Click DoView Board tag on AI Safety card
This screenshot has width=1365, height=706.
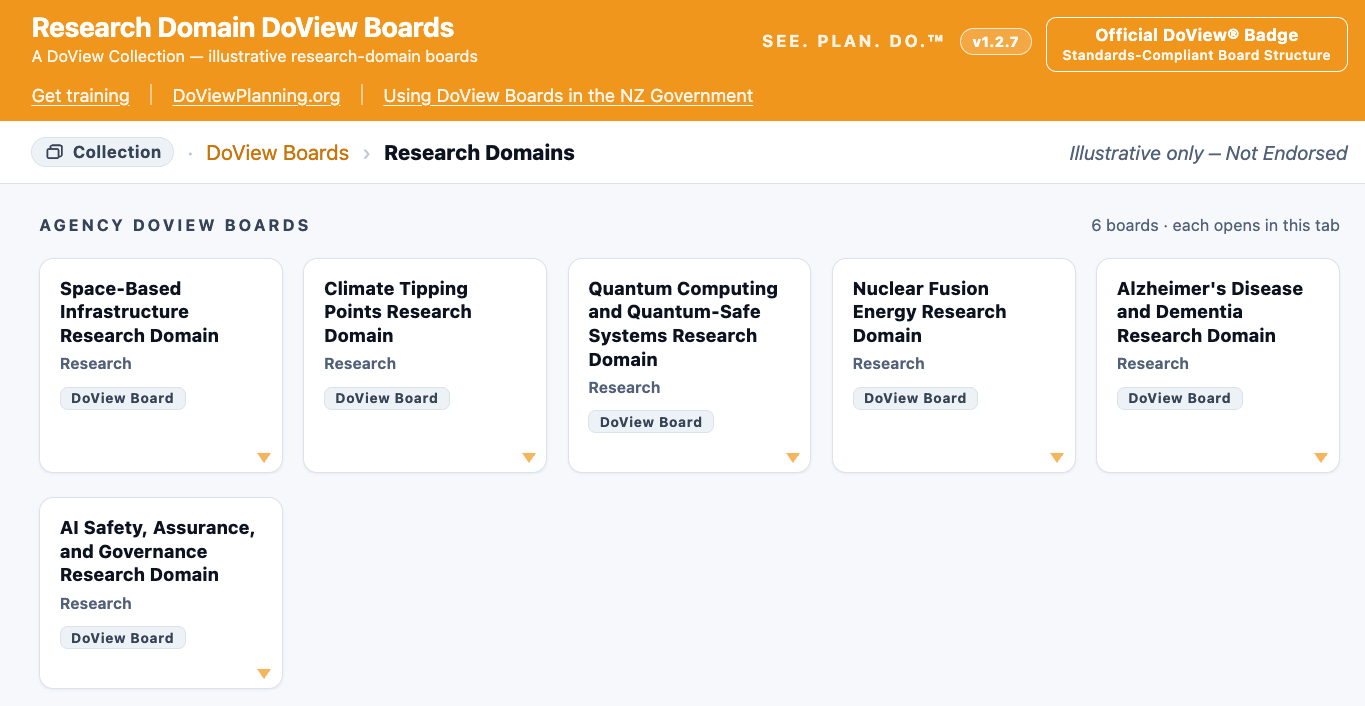[x=123, y=638]
